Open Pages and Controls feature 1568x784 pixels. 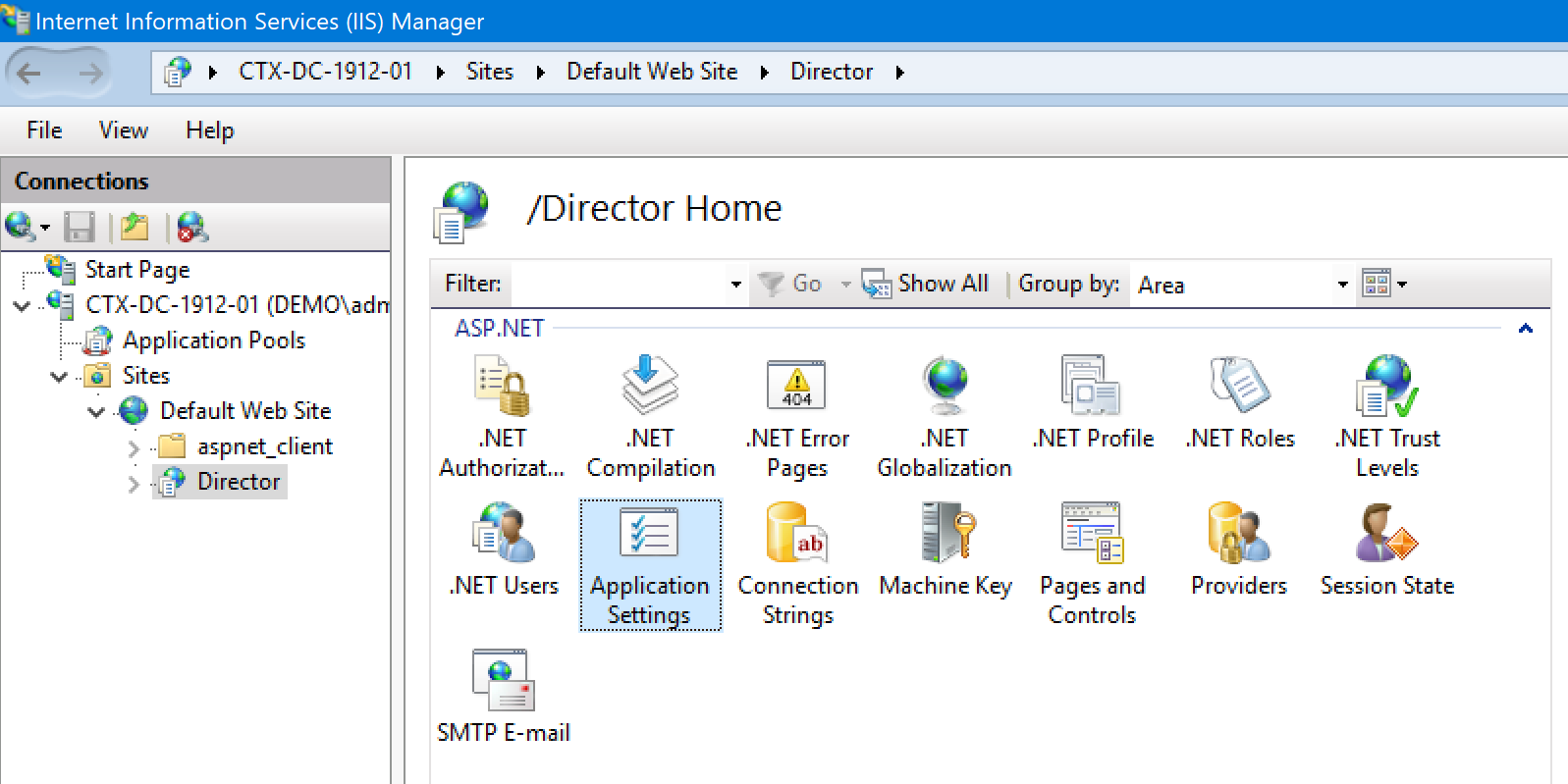[1092, 534]
